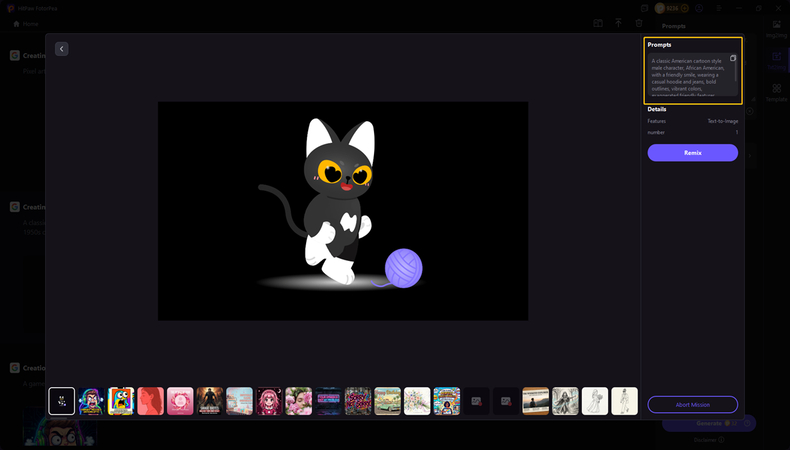The width and height of the screenshot is (790, 450).
Task: Open the hamburger menu in title bar
Action: click(719, 8)
